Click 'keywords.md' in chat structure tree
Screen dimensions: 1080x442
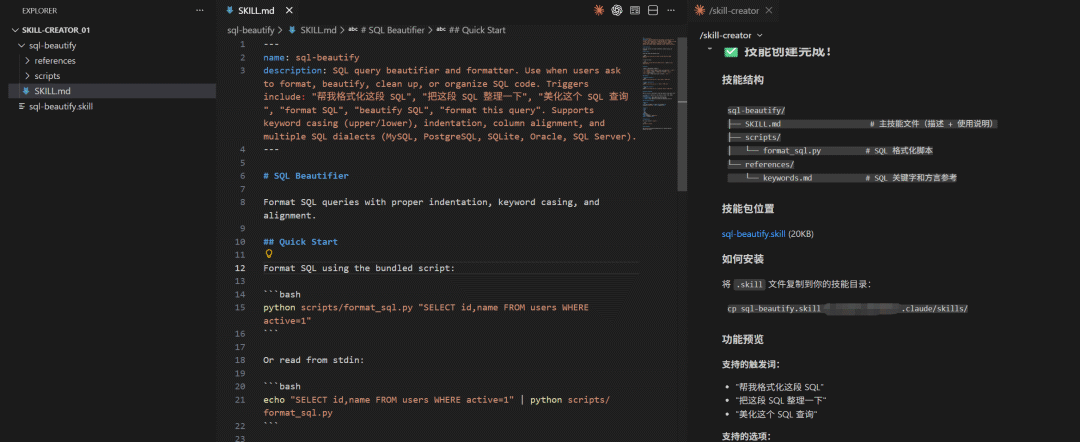coord(787,178)
